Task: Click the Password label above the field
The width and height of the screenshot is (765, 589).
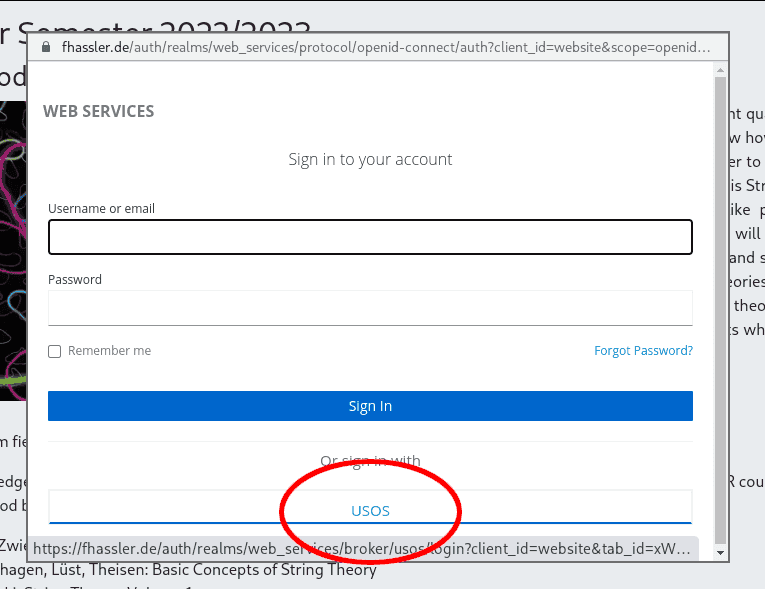Action: [x=75, y=279]
